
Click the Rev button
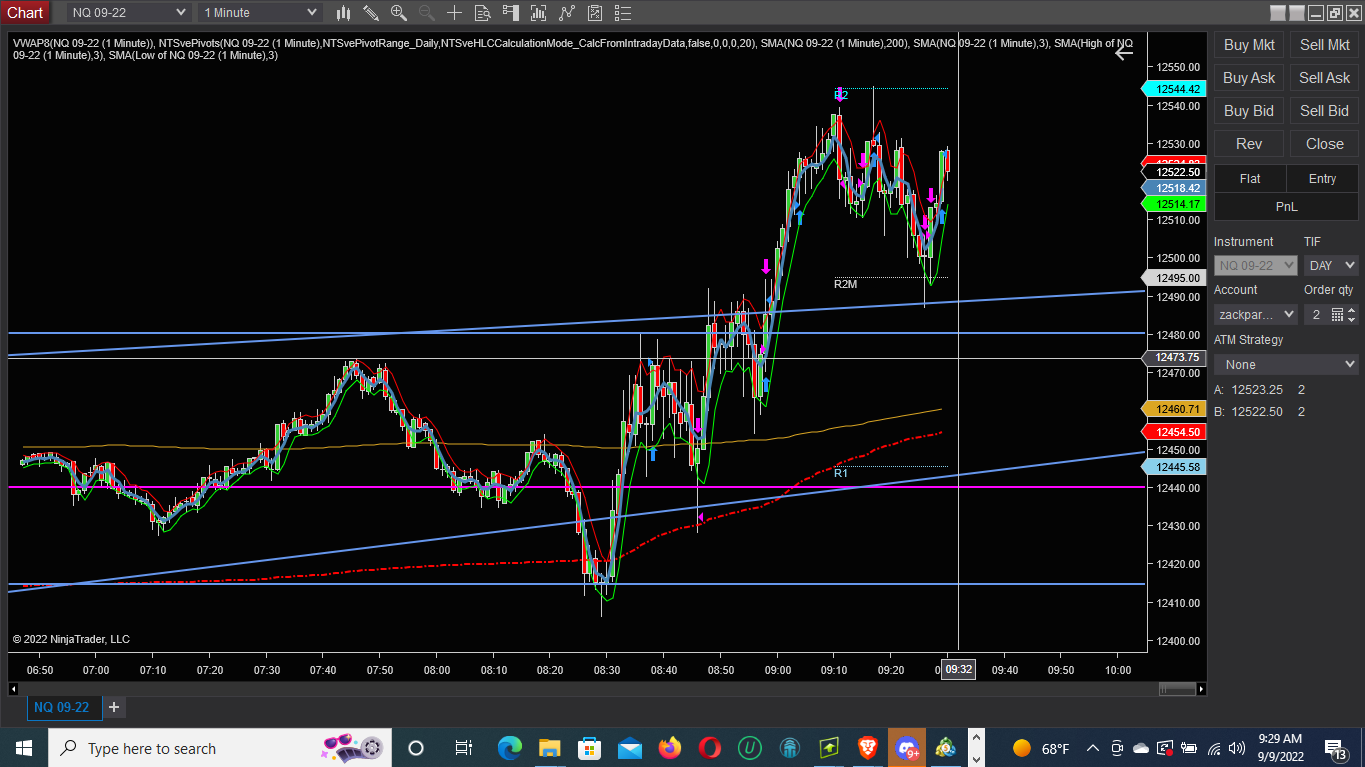[1249, 144]
